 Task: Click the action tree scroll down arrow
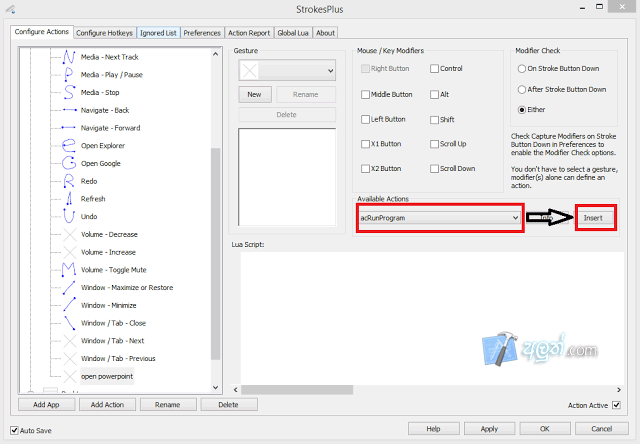tap(216, 387)
